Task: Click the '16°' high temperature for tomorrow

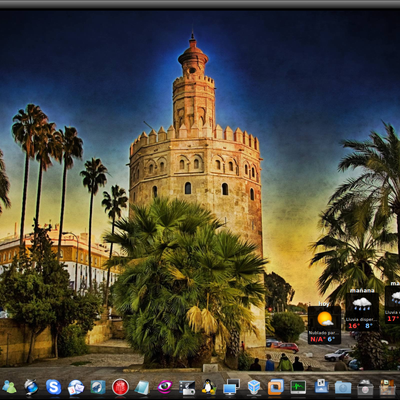Action: tap(354, 326)
